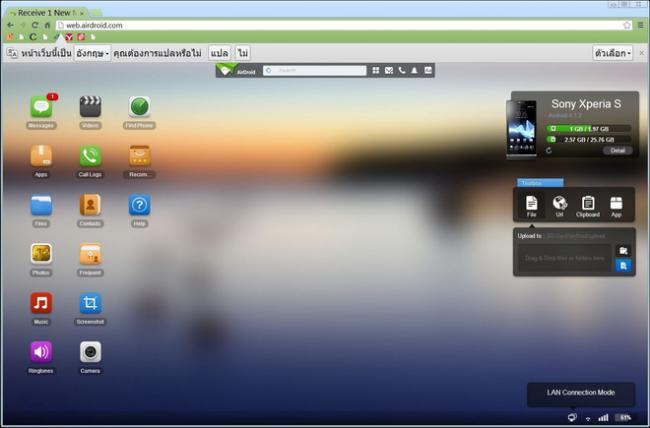Open the Screenshot crop icon

click(x=90, y=303)
